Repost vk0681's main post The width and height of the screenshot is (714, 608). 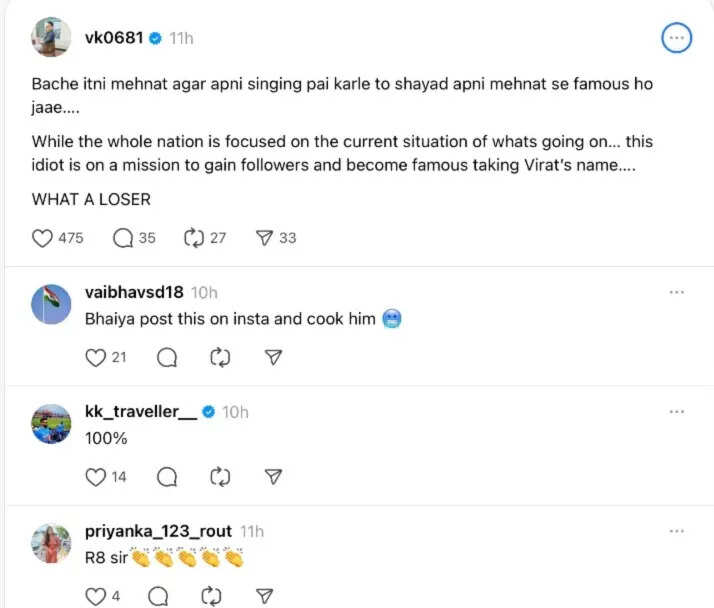tap(193, 238)
